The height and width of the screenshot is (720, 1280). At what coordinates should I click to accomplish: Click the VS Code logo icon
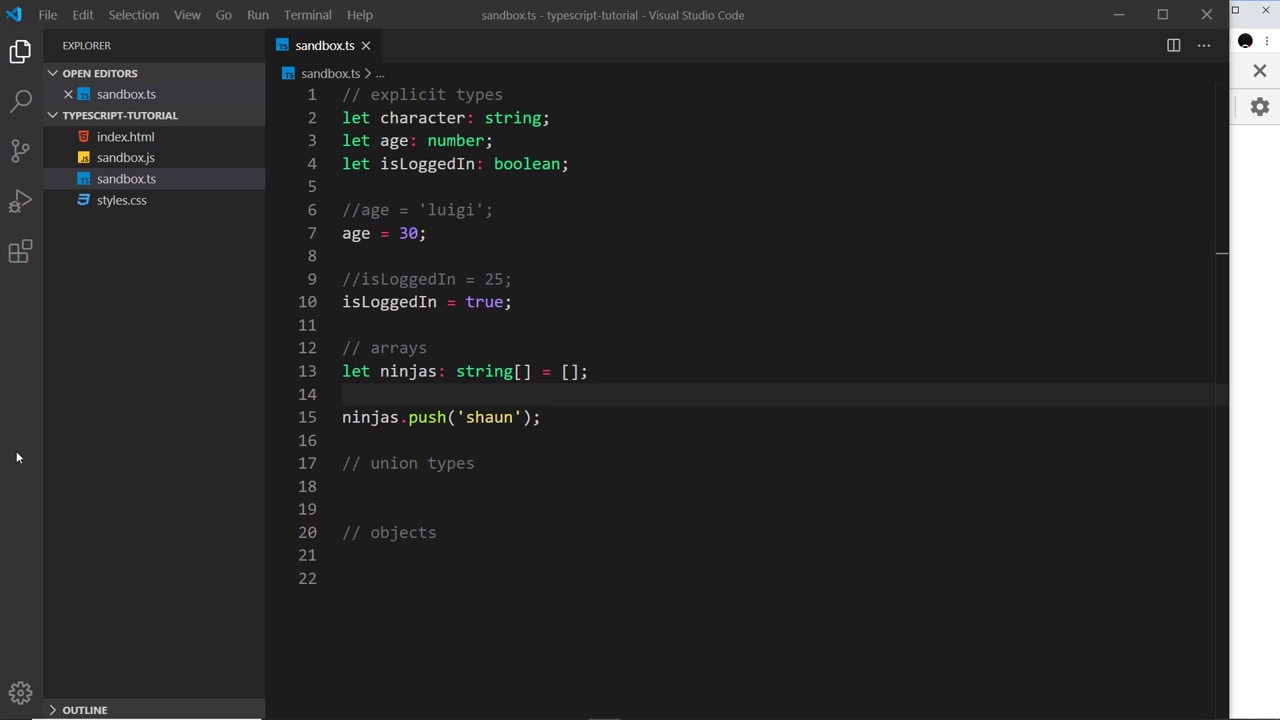pyautogui.click(x=14, y=15)
